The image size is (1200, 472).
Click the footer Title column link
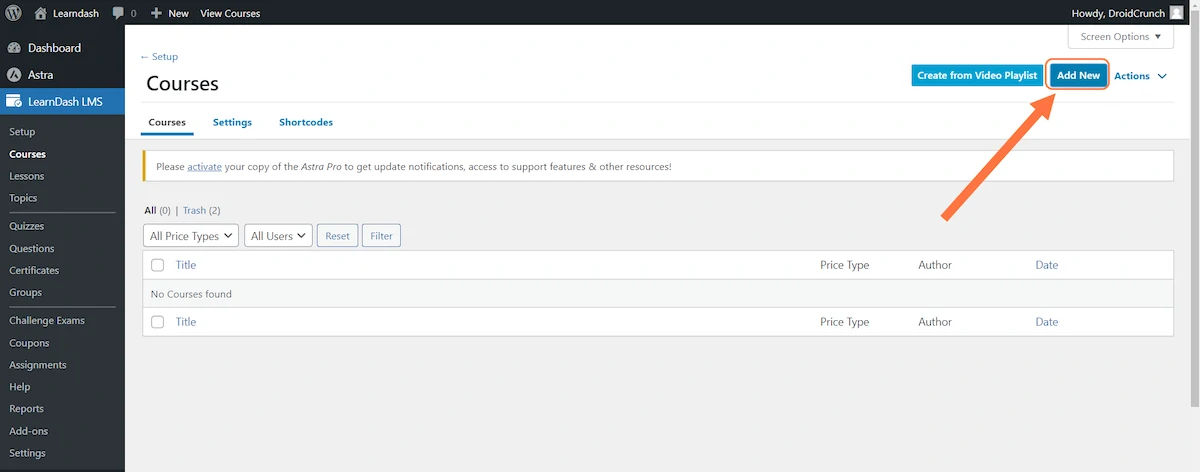186,322
